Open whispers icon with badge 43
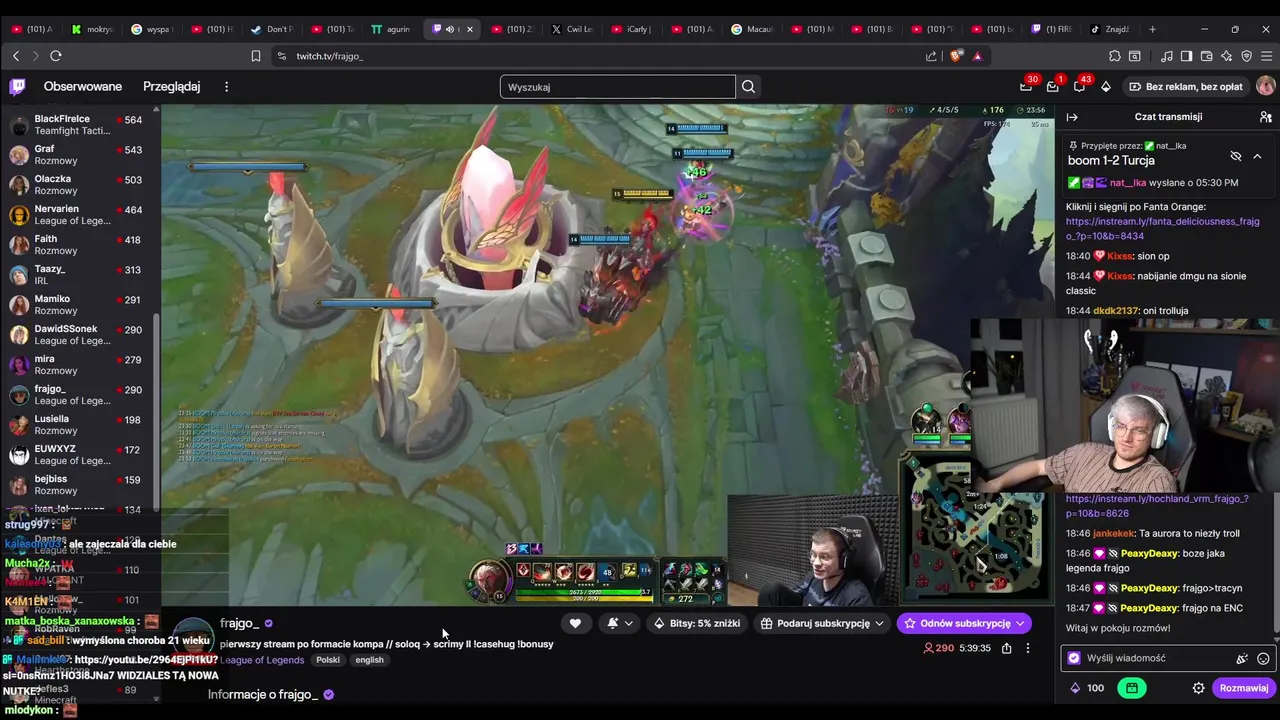 pos(1079,87)
